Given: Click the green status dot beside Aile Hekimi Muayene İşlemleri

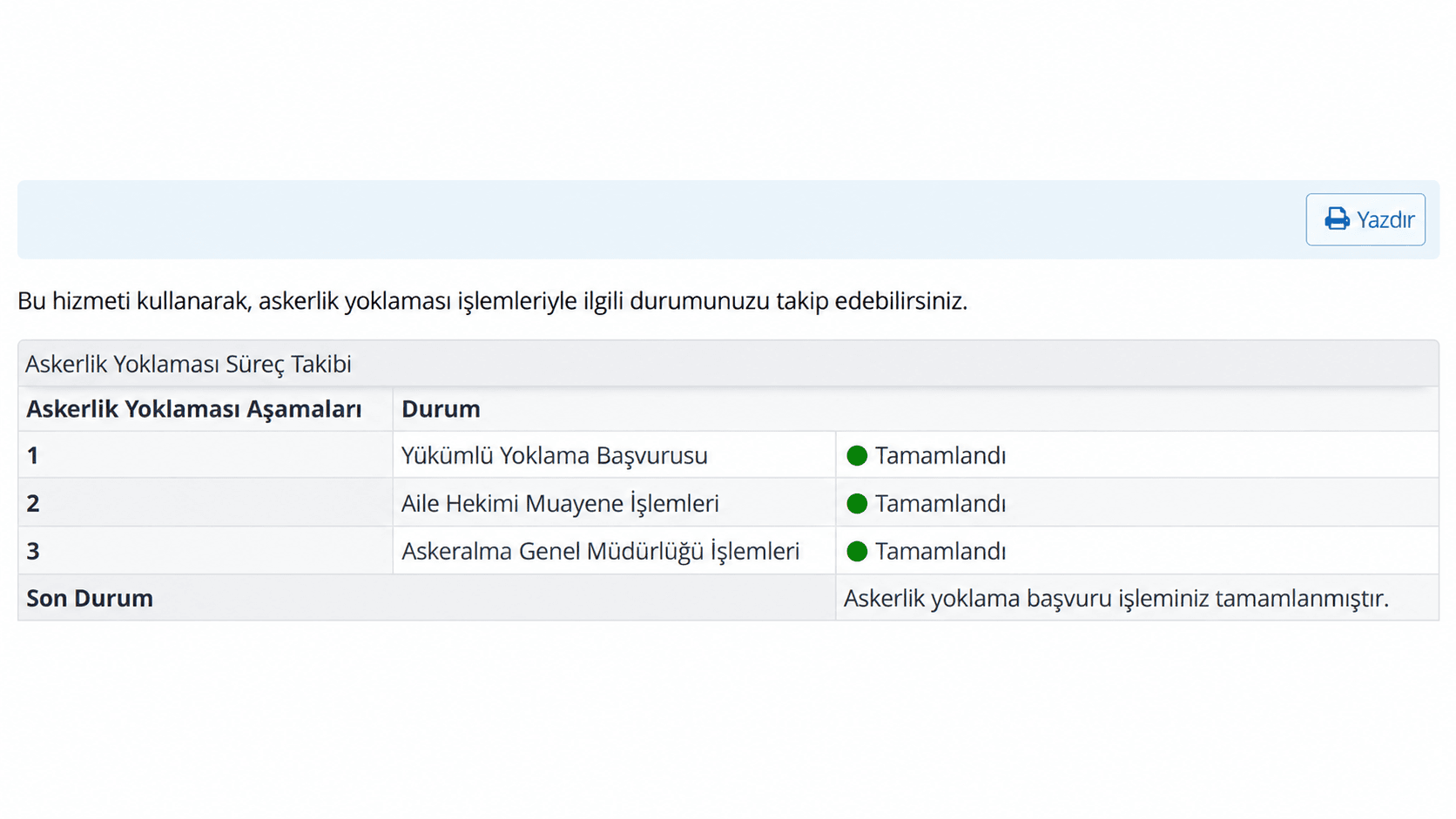Looking at the screenshot, I should 857,503.
